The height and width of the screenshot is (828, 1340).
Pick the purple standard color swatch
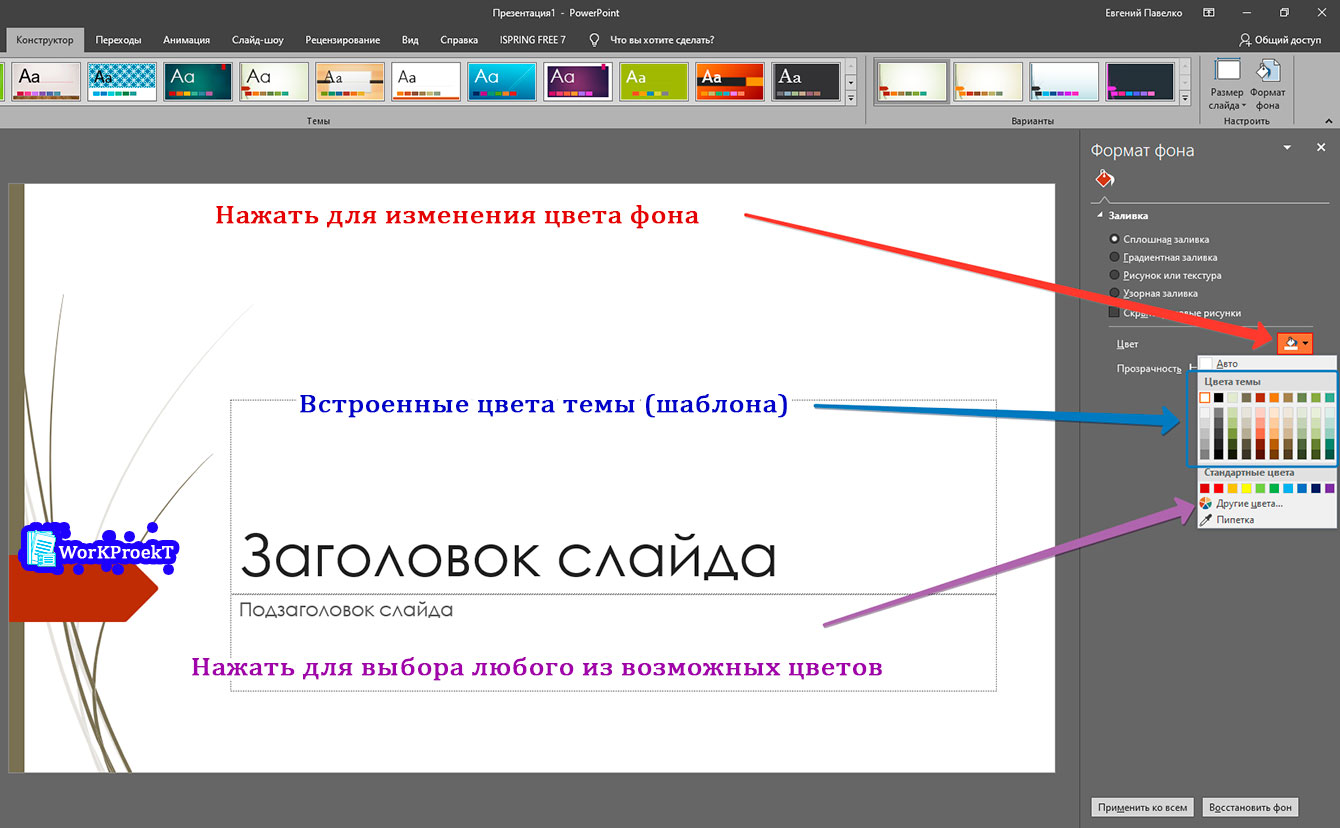pyautogui.click(x=1329, y=488)
